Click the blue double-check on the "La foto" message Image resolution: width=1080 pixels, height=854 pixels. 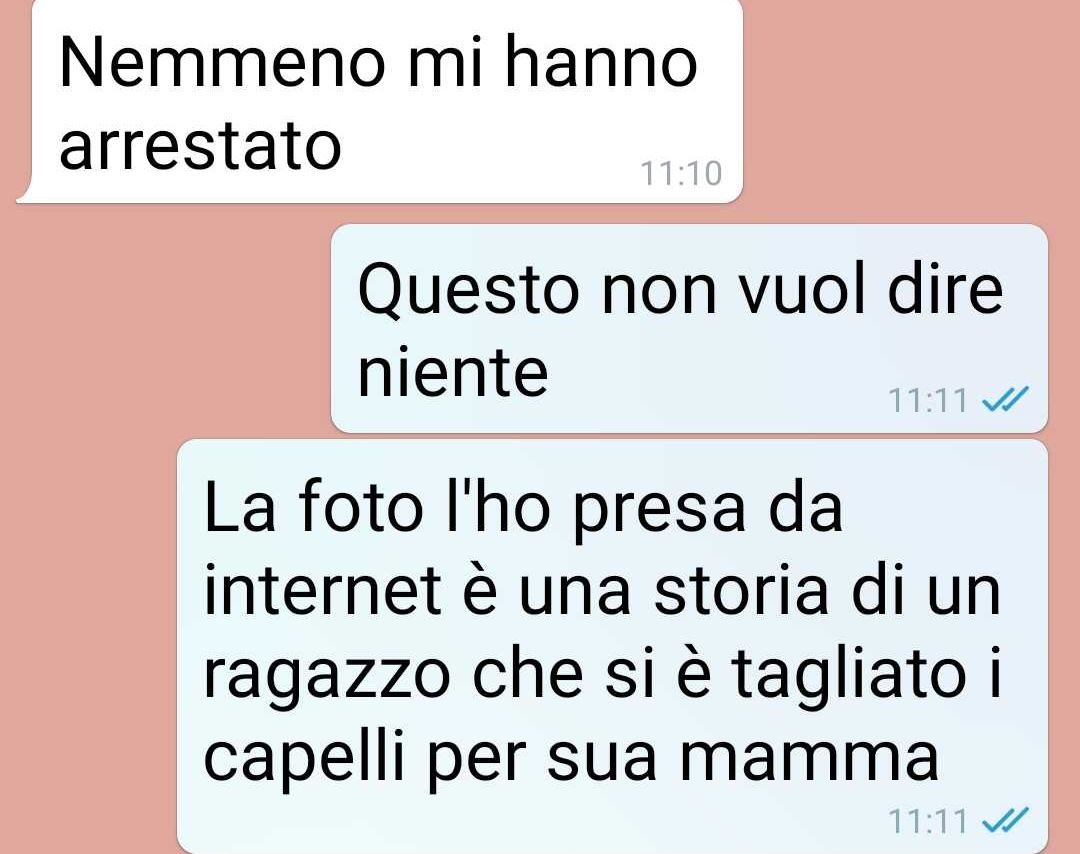(1004, 820)
